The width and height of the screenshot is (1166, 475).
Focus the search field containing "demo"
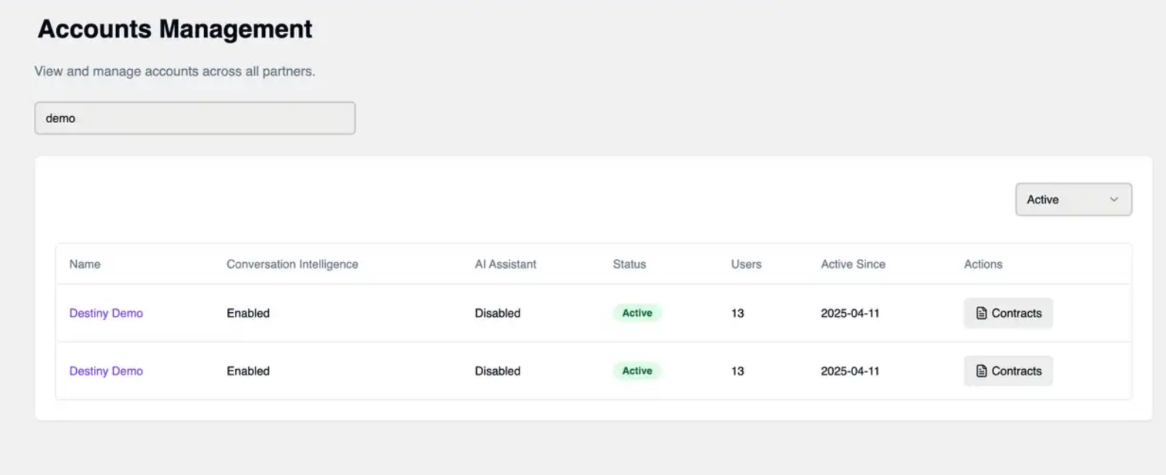pyautogui.click(x=195, y=118)
